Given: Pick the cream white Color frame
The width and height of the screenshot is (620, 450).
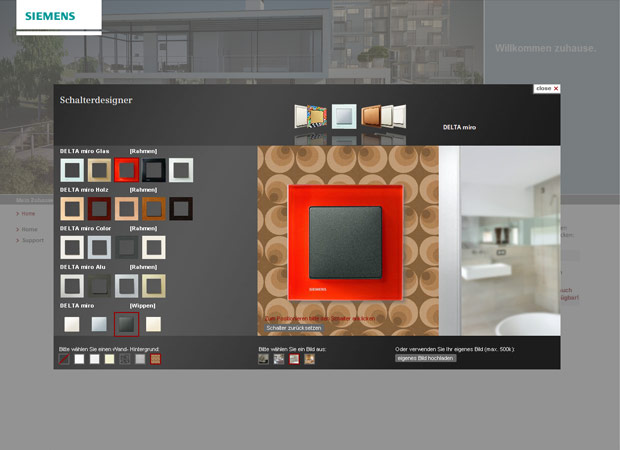Looking at the screenshot, I should pyautogui.click(x=154, y=248).
